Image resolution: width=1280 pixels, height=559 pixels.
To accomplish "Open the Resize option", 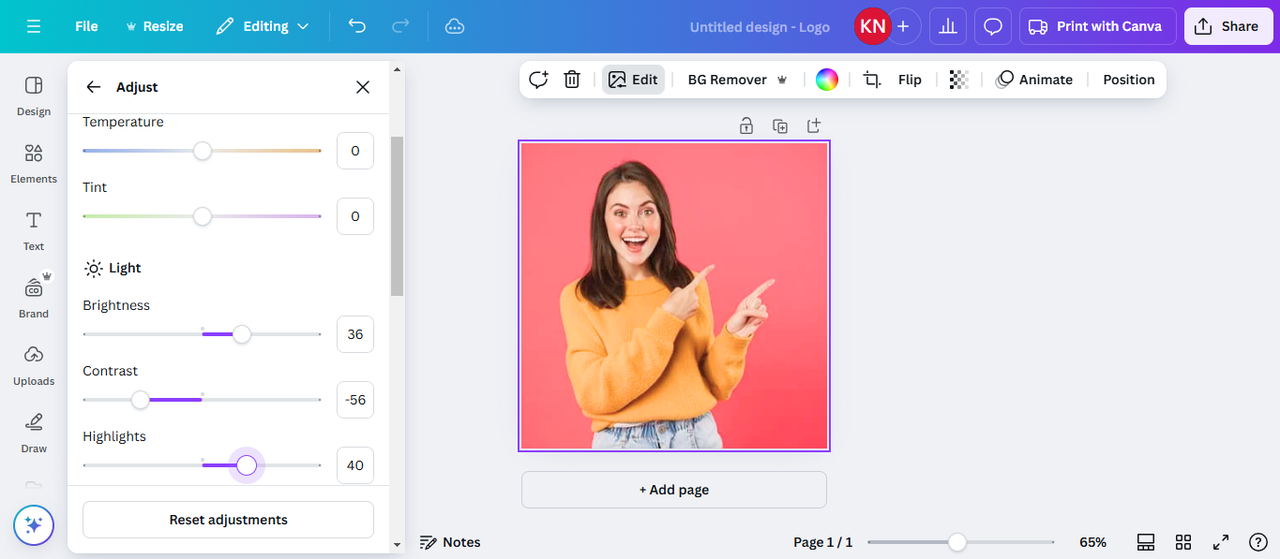I will click(154, 26).
